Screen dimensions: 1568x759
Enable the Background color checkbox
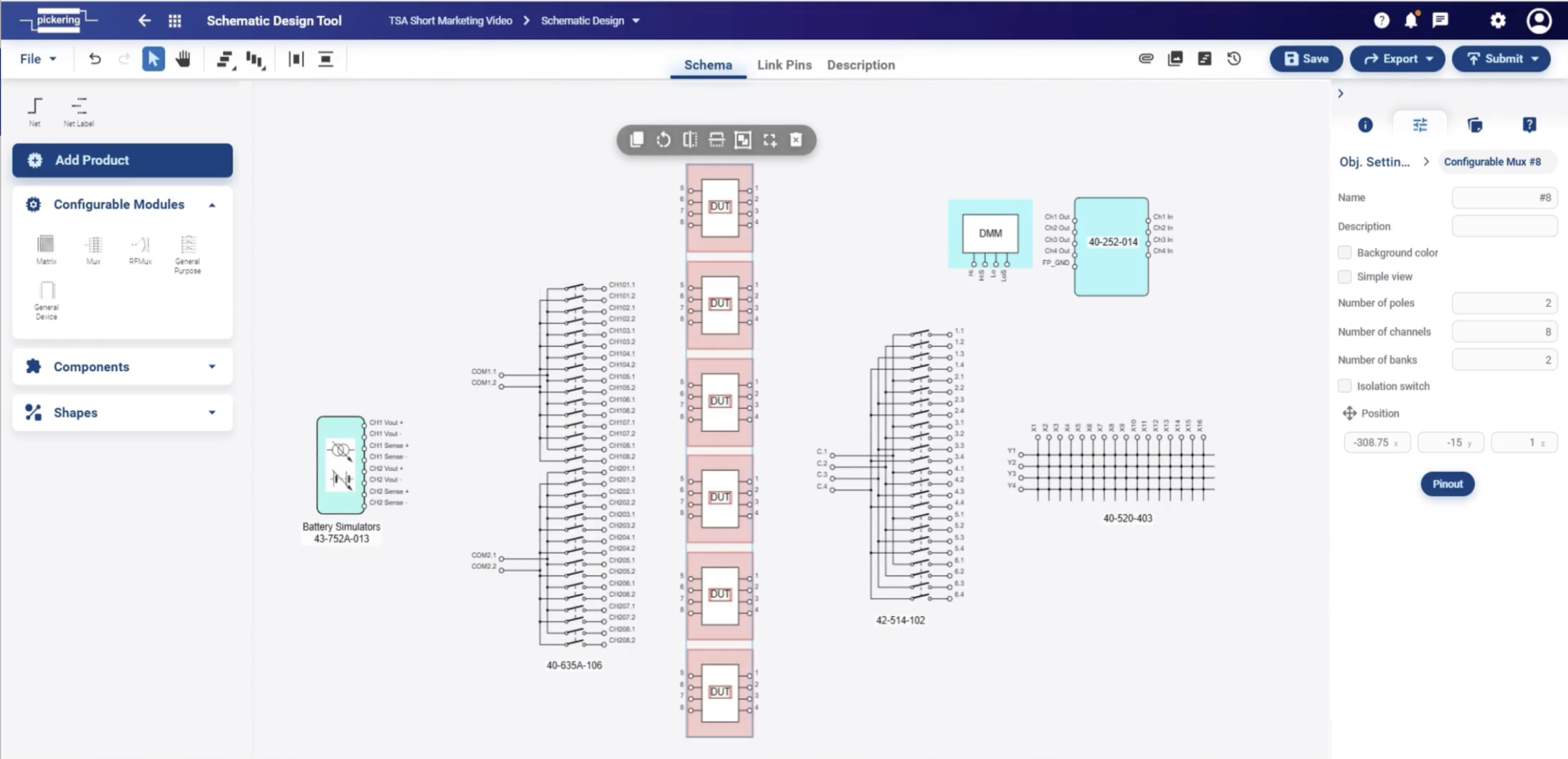point(1344,252)
